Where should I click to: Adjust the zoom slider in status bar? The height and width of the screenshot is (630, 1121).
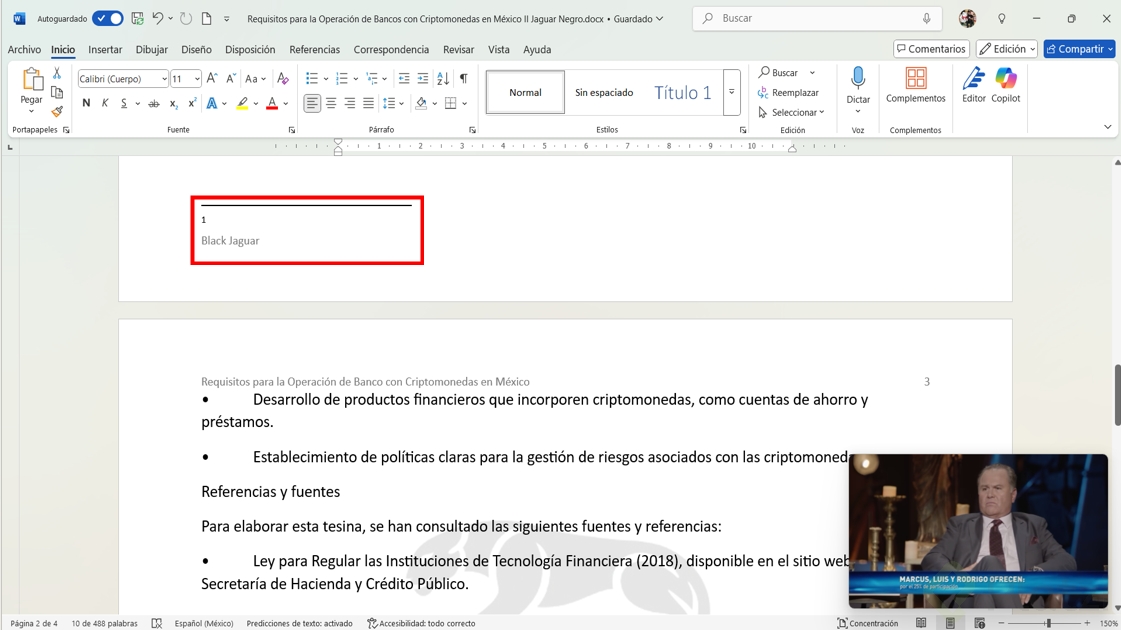tap(1048, 623)
